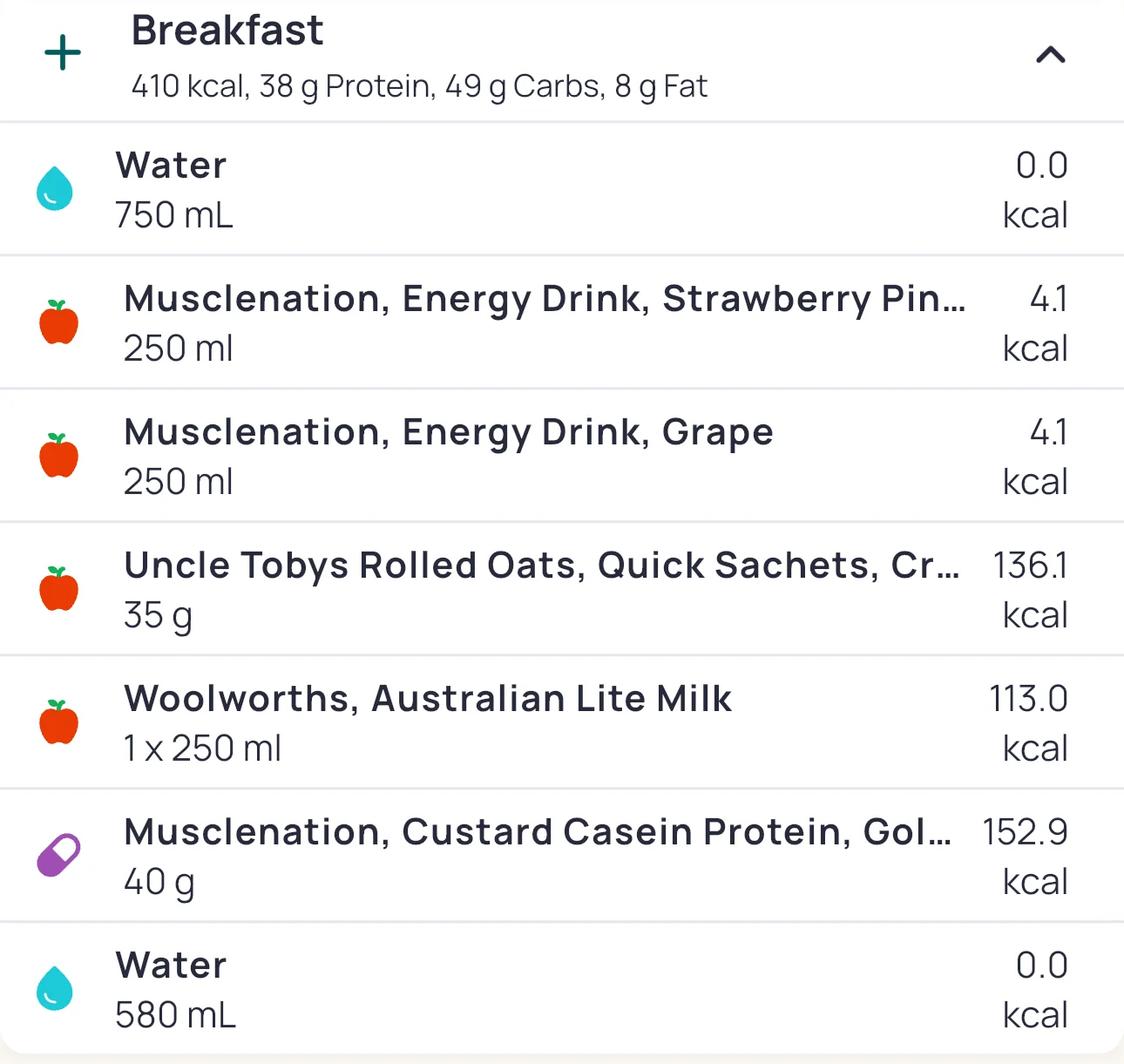Click the apple icon beside Grape energy drink

point(59,456)
